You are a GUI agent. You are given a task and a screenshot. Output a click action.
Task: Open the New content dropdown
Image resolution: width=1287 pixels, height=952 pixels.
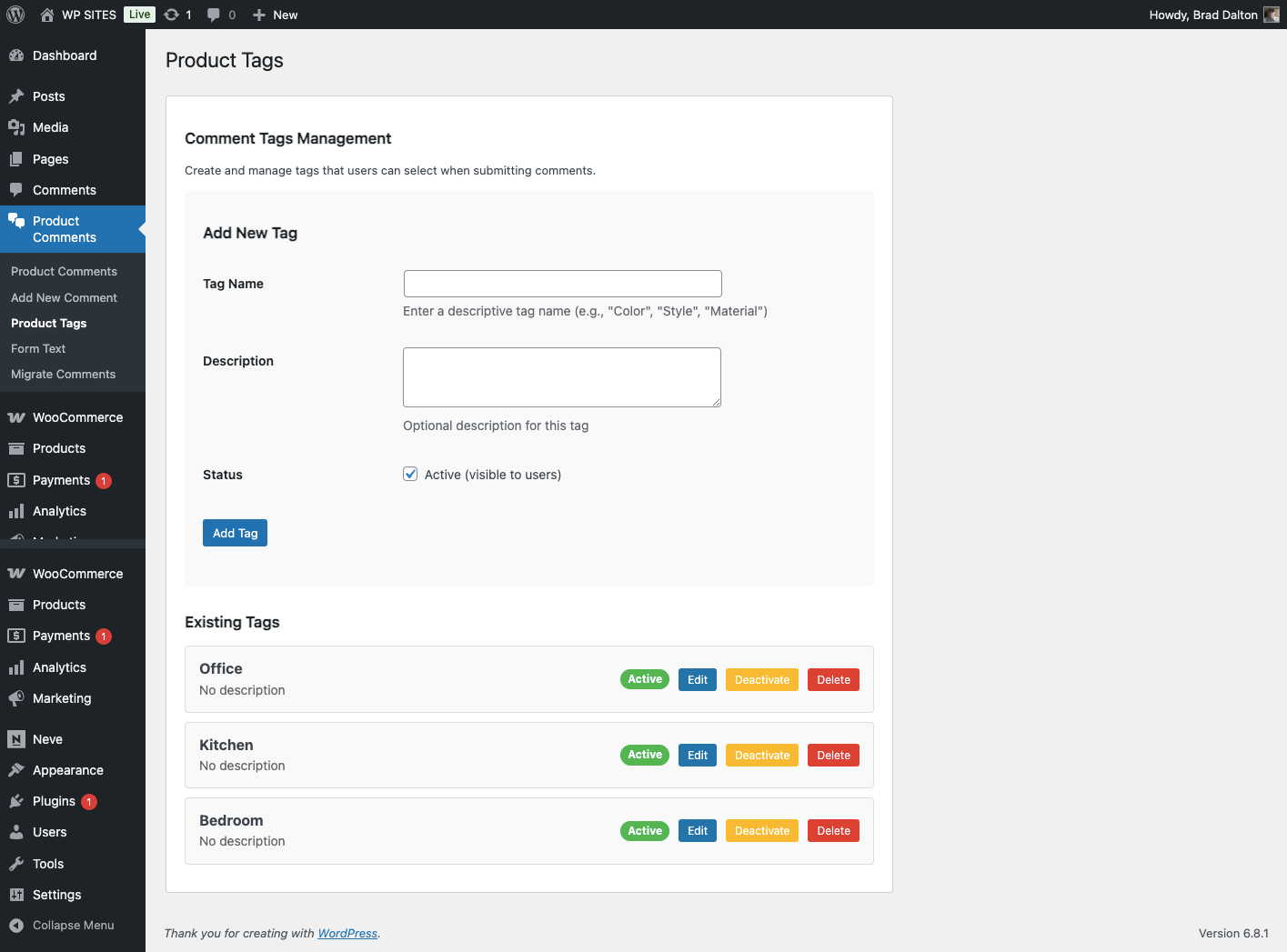[276, 15]
